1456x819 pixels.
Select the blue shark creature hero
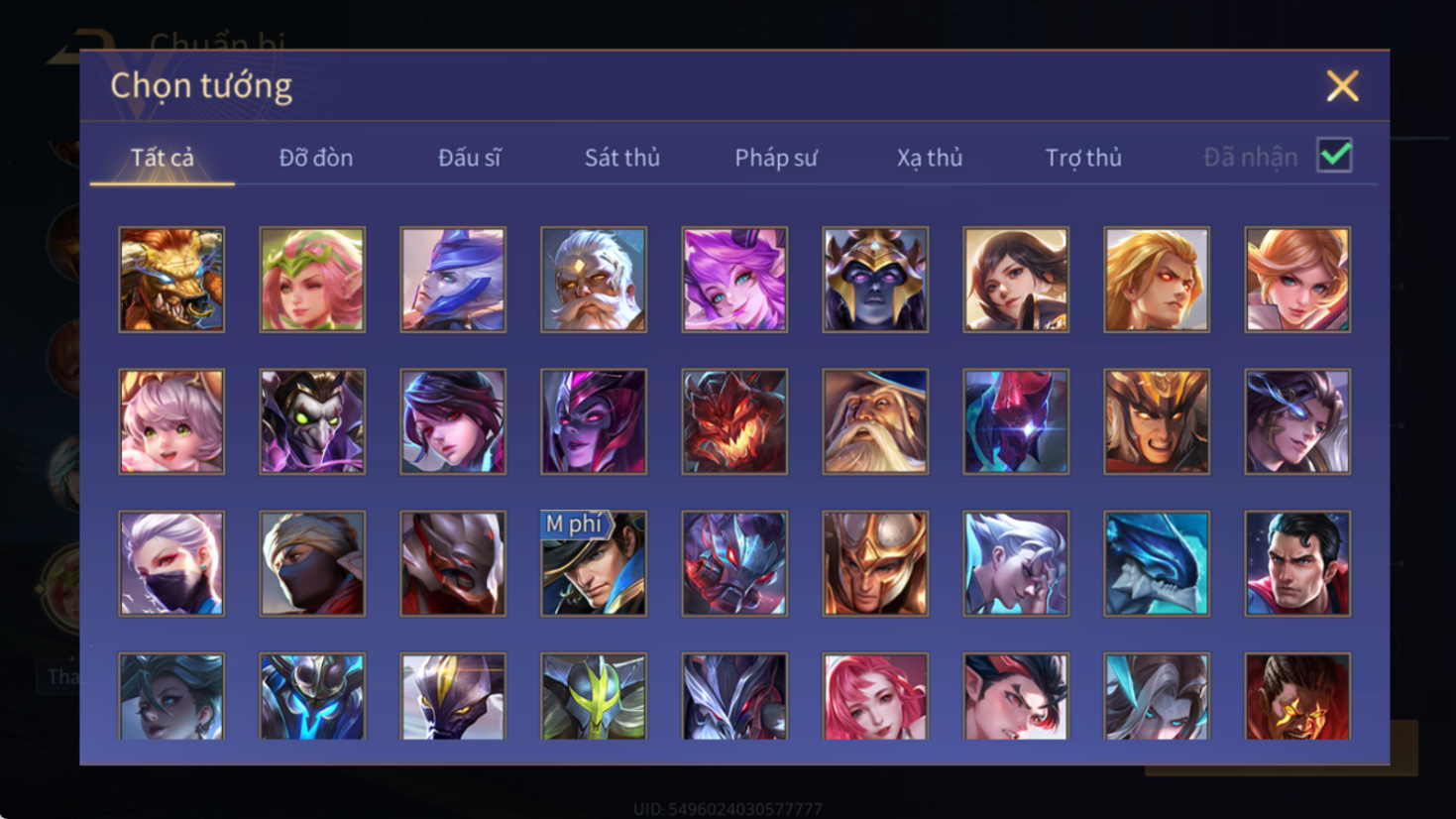pos(1157,563)
